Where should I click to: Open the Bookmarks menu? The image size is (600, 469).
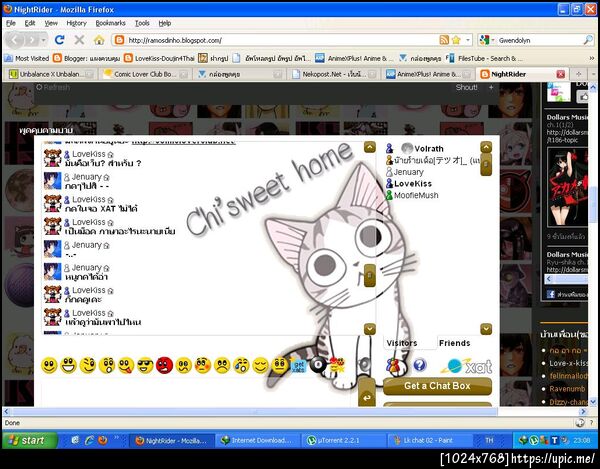110,23
